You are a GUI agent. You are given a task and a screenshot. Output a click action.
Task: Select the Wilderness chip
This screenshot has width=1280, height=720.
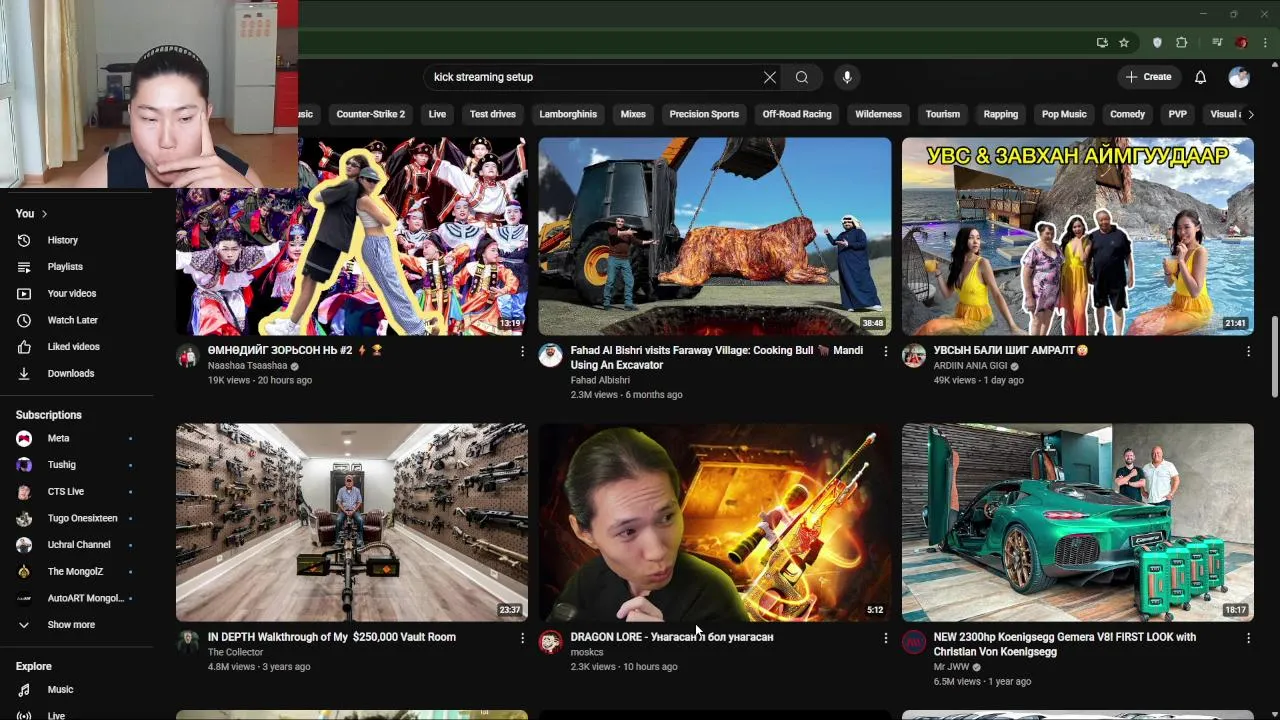pyautogui.click(x=878, y=114)
